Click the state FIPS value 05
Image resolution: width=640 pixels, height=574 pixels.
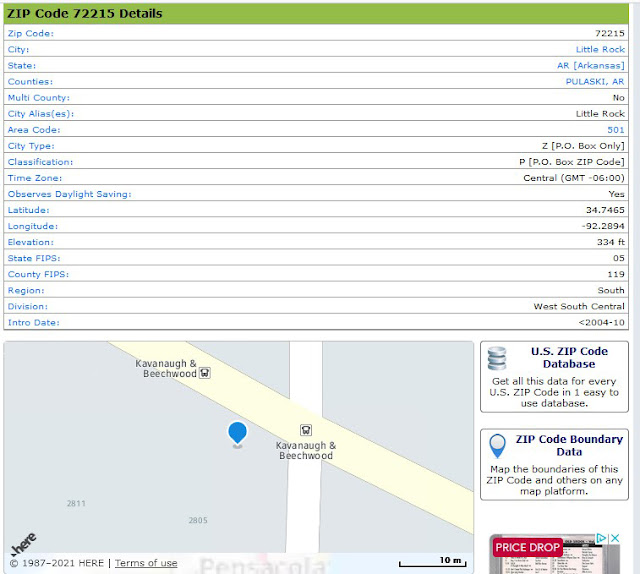point(618,258)
